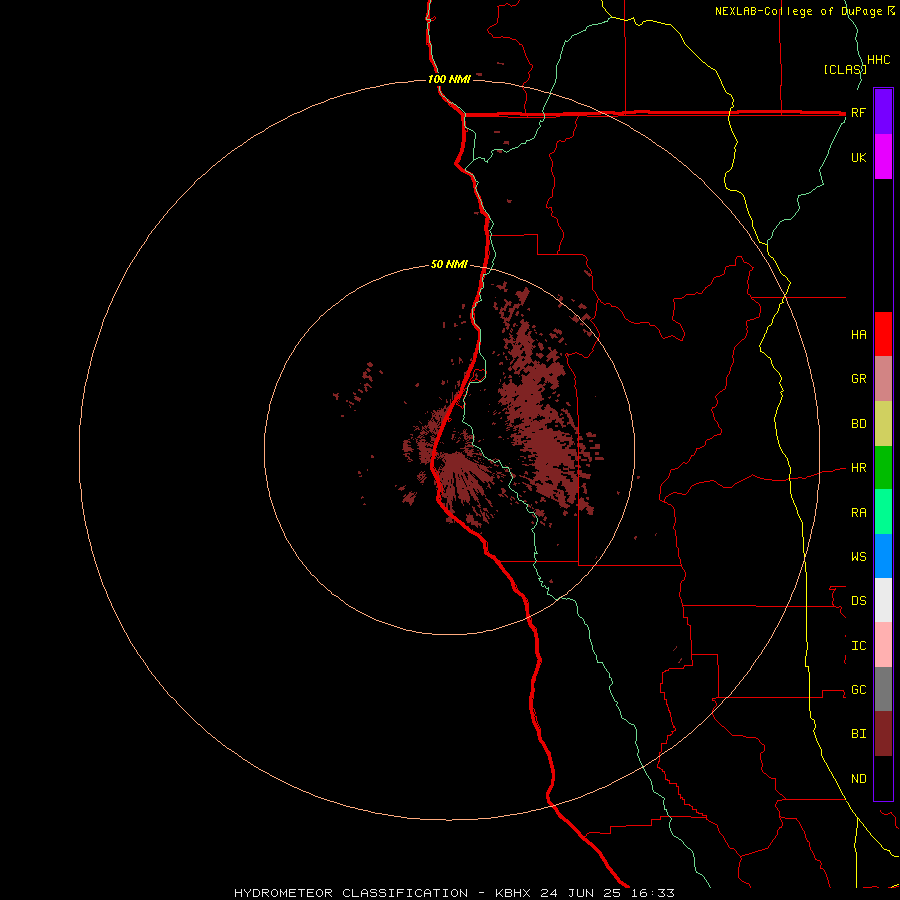
Task: Click the mint green RA color swatch
Action: tap(883, 512)
